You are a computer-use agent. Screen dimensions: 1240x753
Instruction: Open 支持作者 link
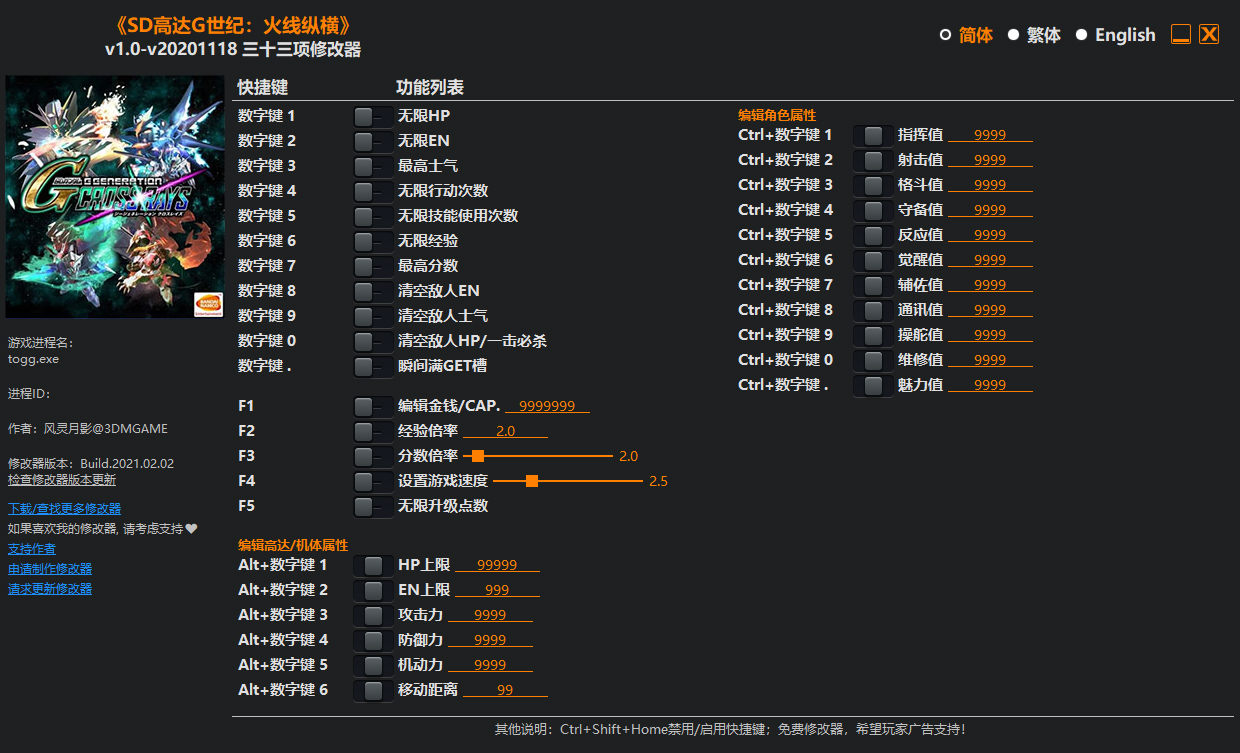32,549
